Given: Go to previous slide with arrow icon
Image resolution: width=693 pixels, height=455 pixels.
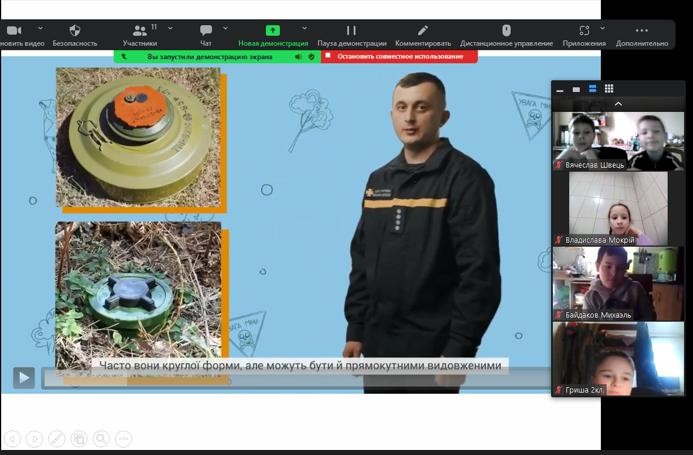Looking at the screenshot, I should click(x=12, y=439).
